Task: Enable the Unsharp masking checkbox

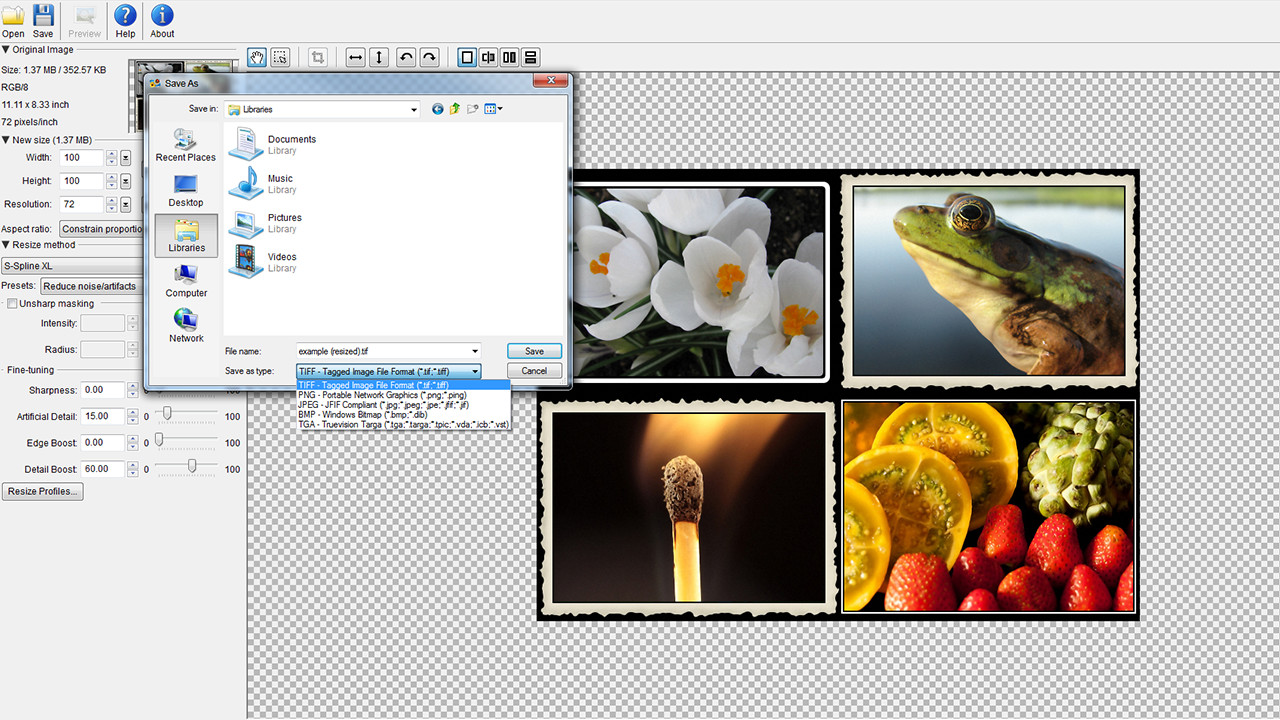Action: point(12,304)
